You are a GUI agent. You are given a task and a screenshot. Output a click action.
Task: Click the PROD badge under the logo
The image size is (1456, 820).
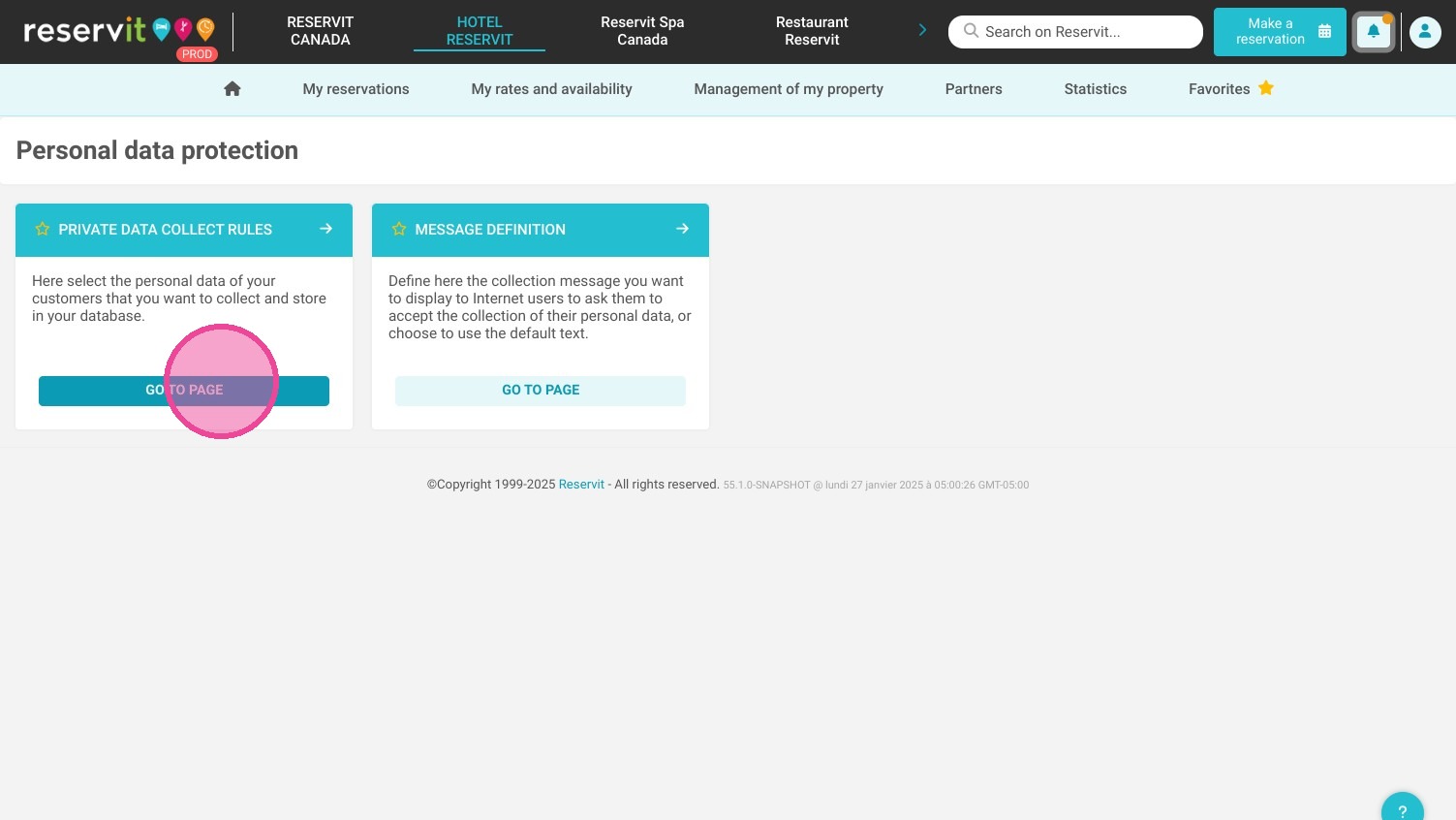197,54
